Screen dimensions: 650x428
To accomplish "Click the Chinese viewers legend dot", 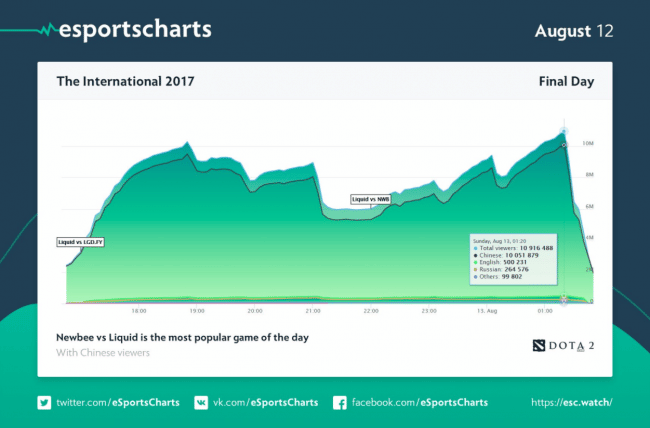I will click(474, 255).
